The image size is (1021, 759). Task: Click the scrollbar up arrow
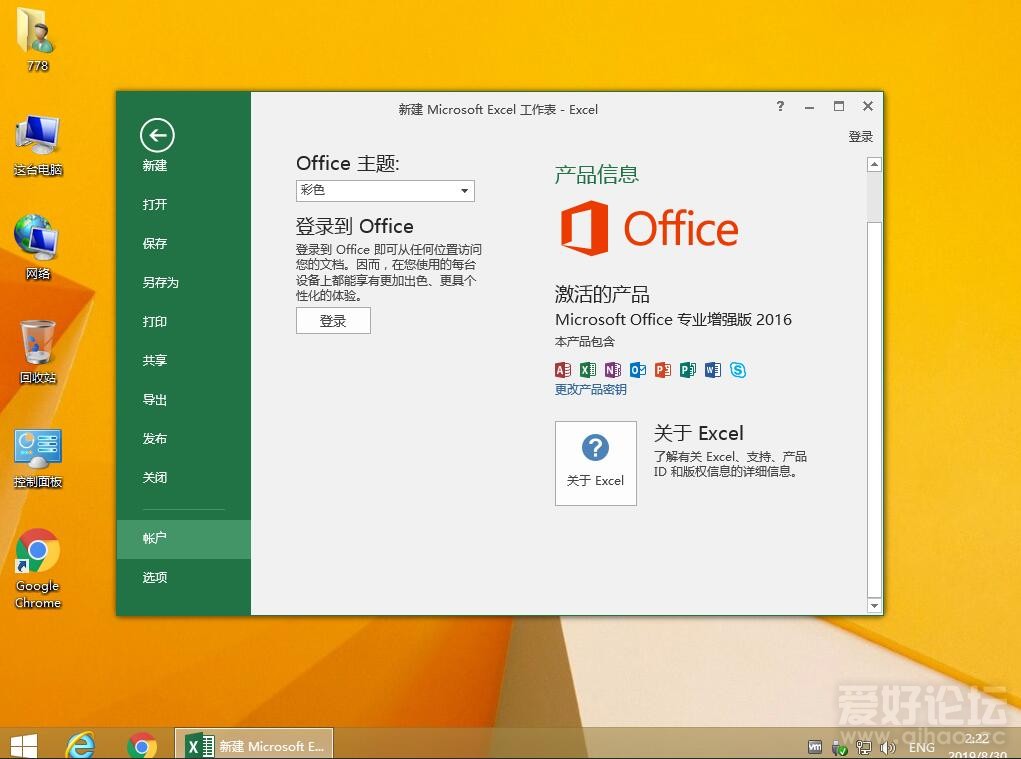874,164
